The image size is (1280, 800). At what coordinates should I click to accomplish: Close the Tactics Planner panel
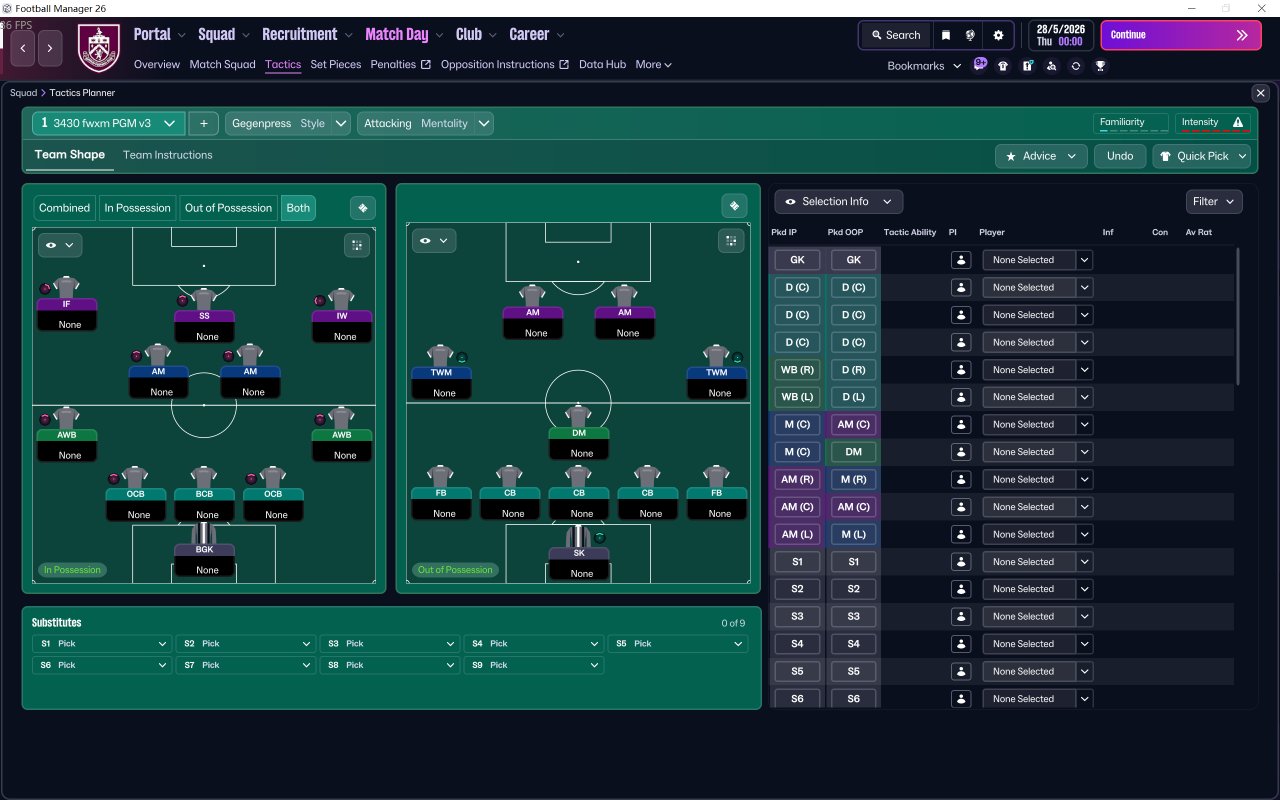1260,93
